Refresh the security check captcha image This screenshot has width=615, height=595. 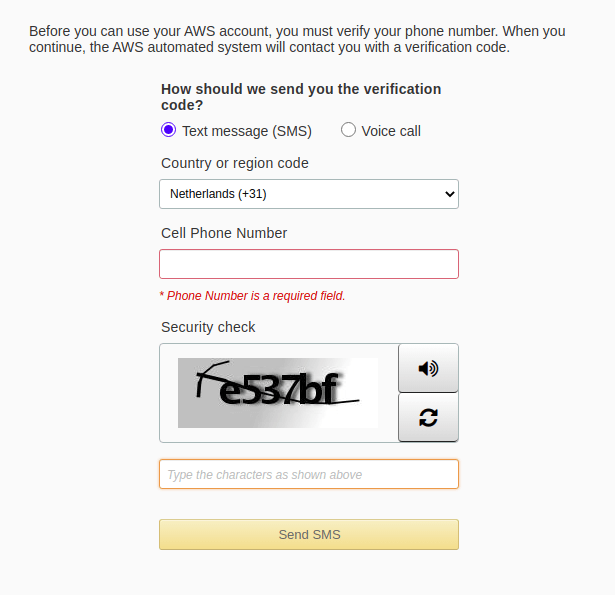pos(428,417)
